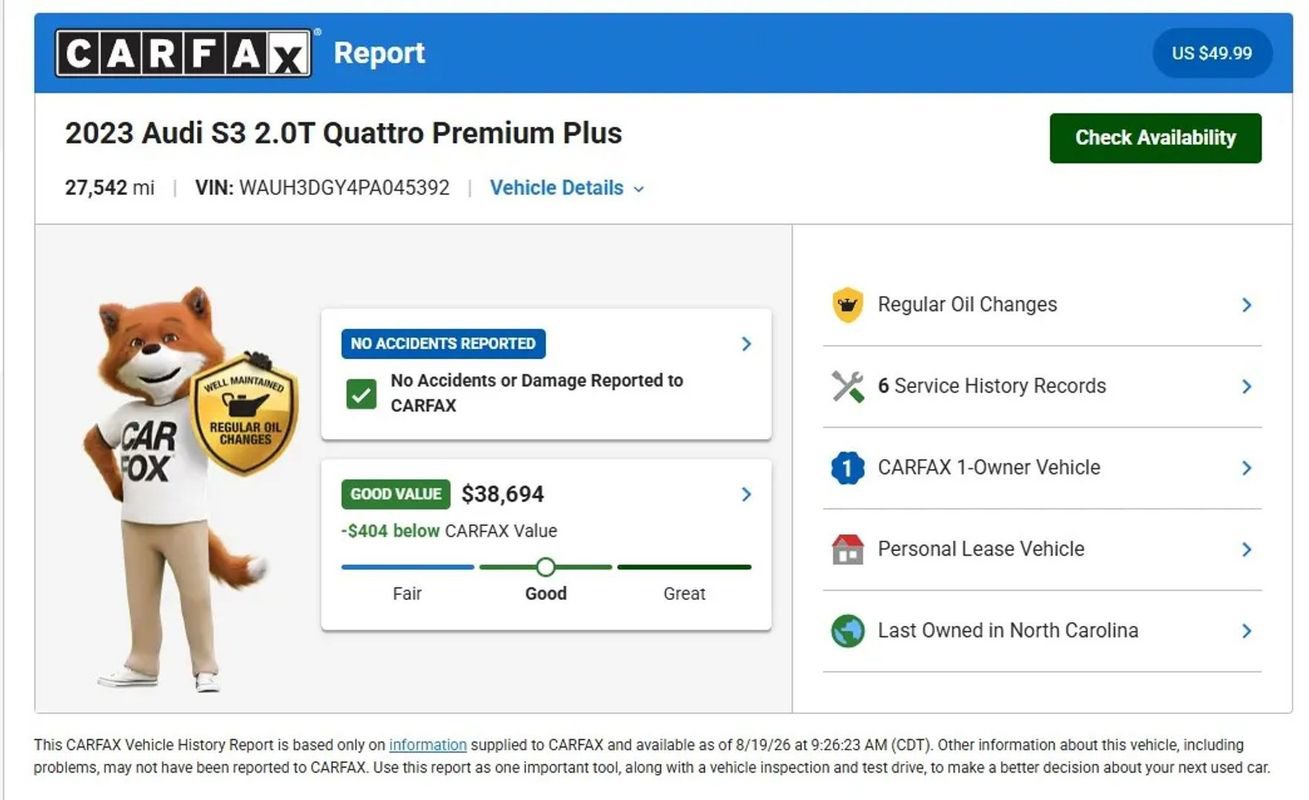1309x800 pixels.
Task: Open No Accidents Reported chevron arrow
Action: click(746, 344)
